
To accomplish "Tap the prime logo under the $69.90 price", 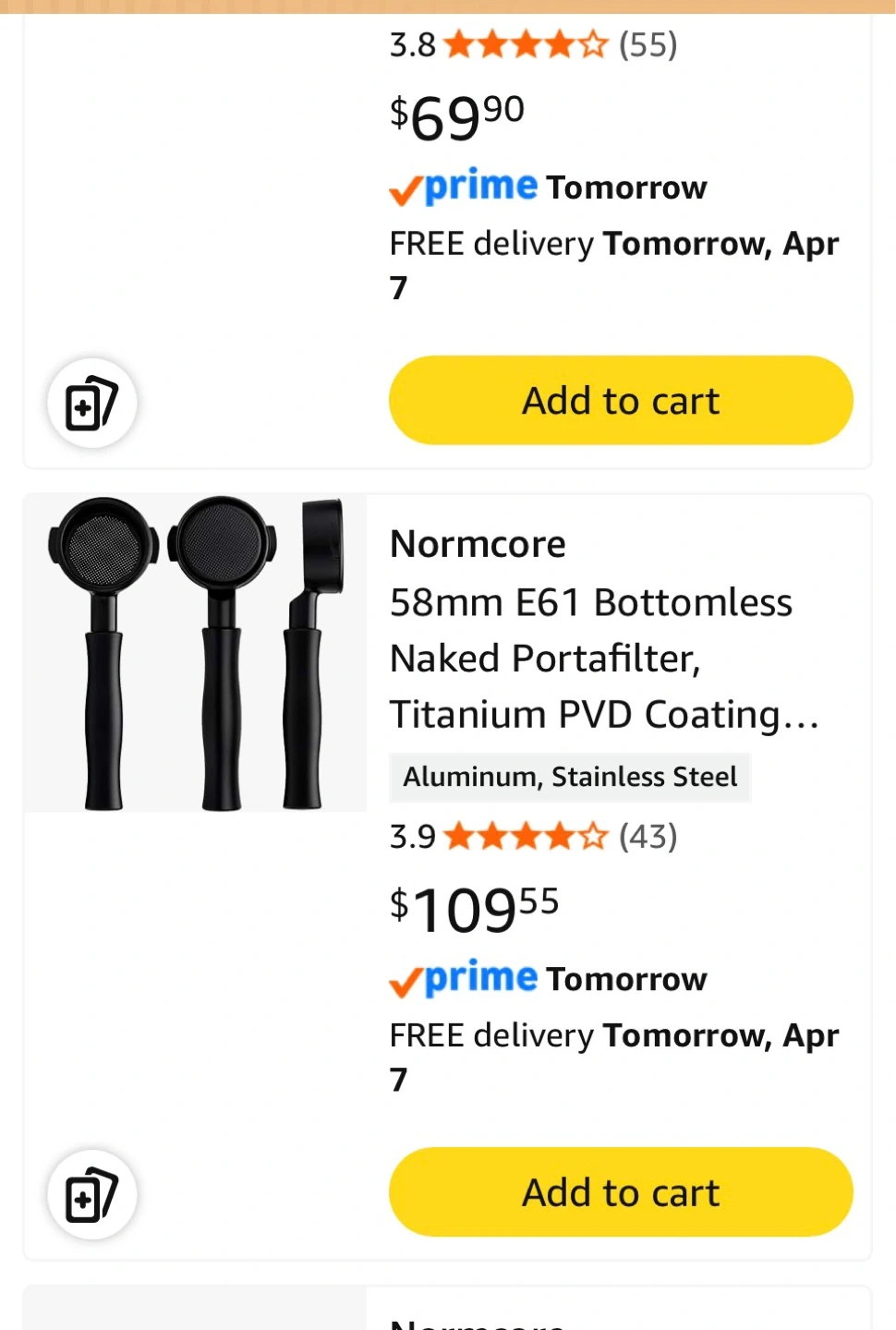I will click(464, 187).
